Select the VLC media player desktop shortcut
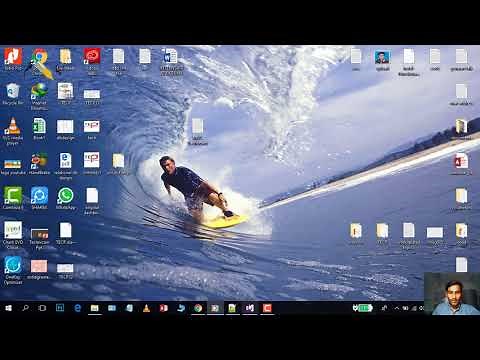Image resolution: width=480 pixels, height=360 pixels. 13,131
